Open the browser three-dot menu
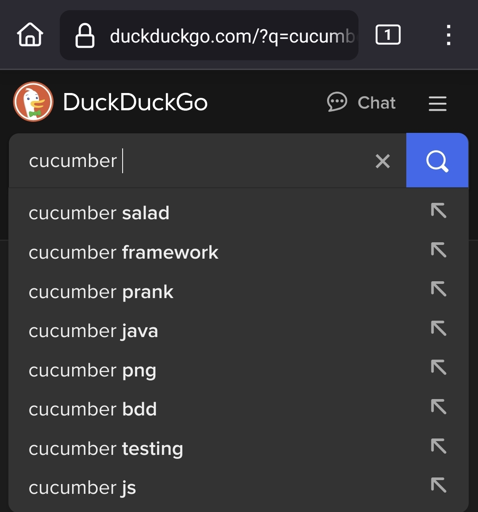 (x=449, y=35)
